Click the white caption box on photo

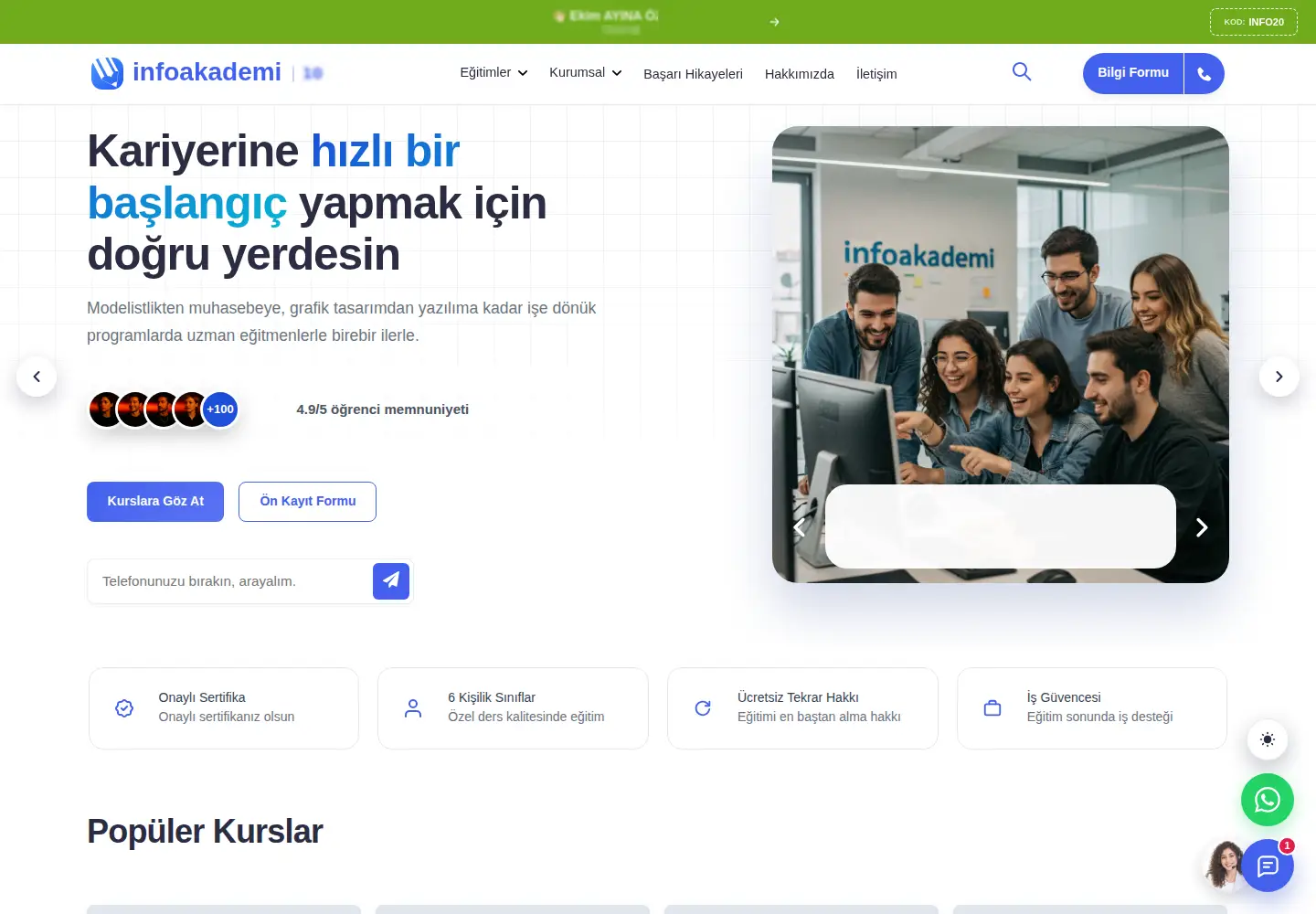tap(1001, 526)
